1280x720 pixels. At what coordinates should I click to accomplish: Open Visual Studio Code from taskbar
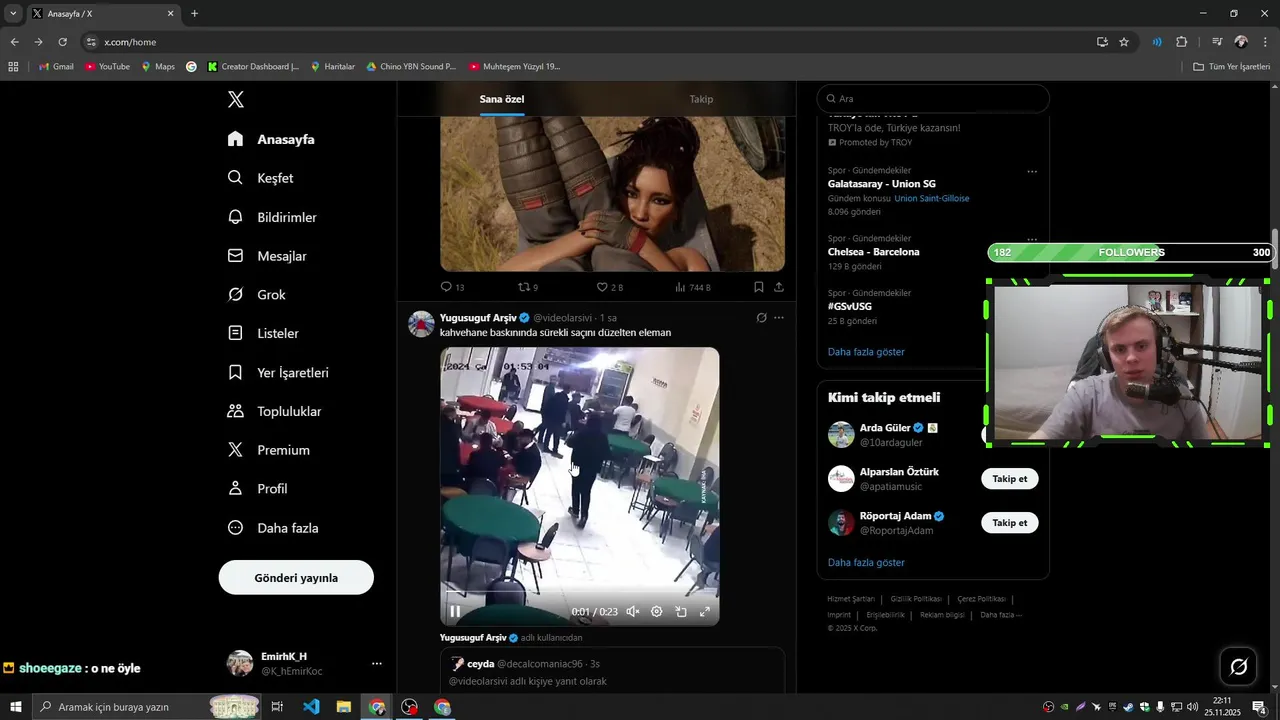pos(311,707)
